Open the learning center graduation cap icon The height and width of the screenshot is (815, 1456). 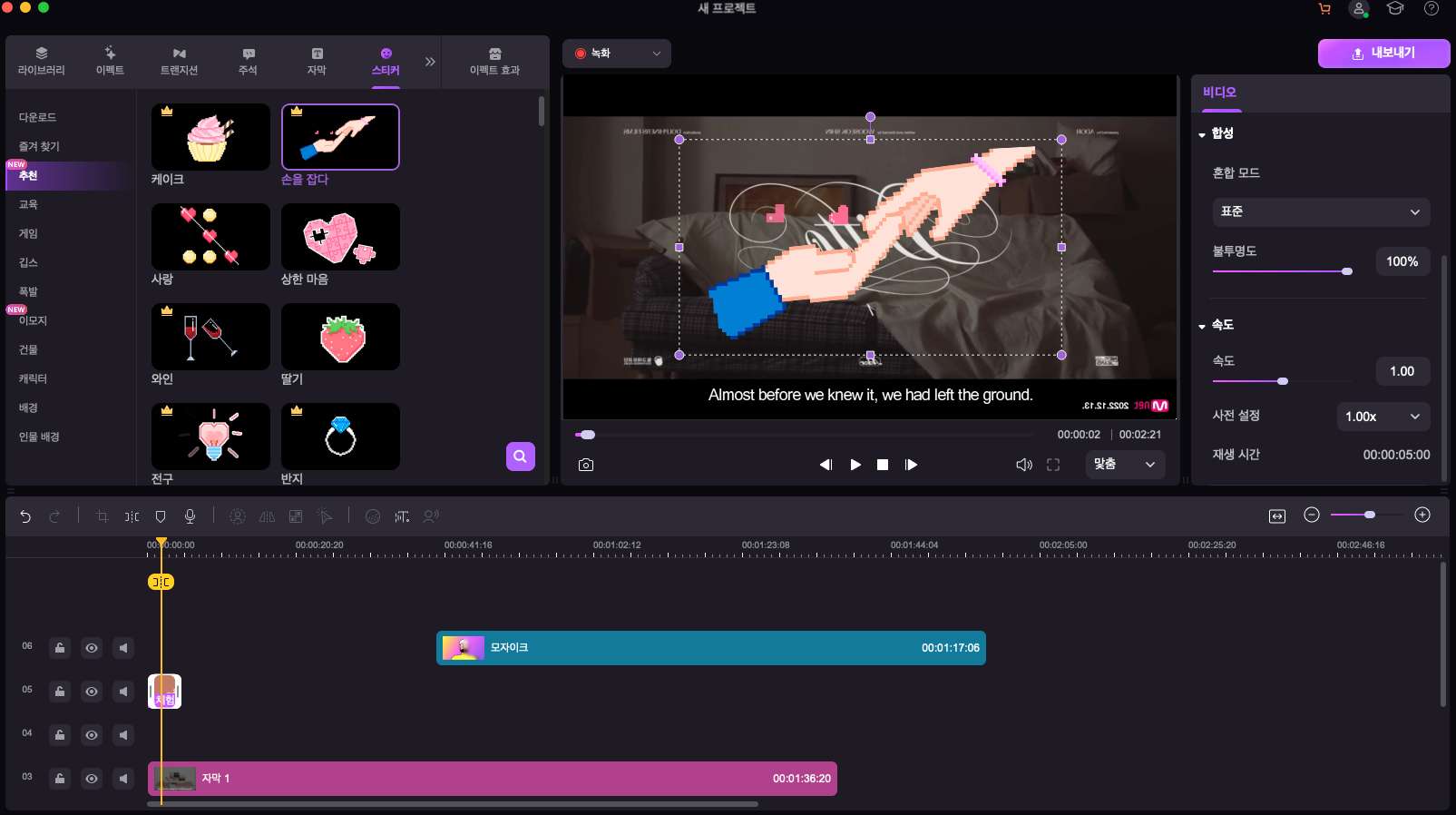click(x=1395, y=8)
